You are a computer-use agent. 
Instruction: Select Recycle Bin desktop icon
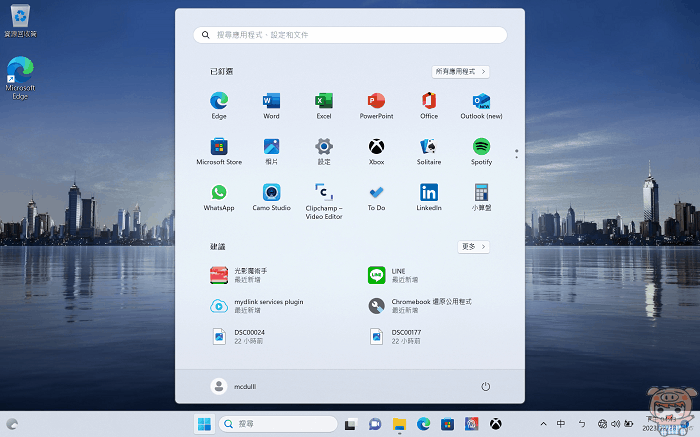(x=20, y=21)
